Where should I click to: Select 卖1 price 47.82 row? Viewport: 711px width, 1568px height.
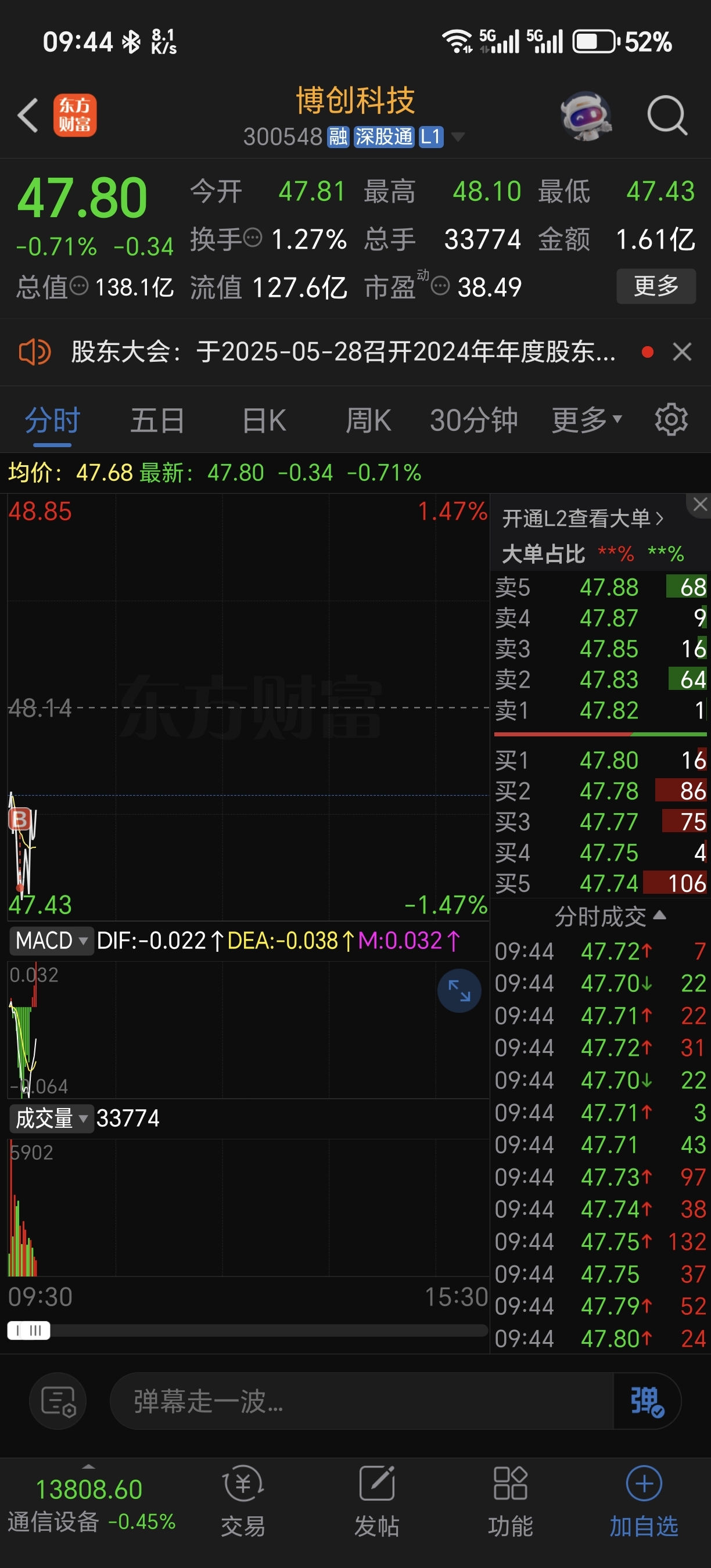pyautogui.click(x=600, y=710)
